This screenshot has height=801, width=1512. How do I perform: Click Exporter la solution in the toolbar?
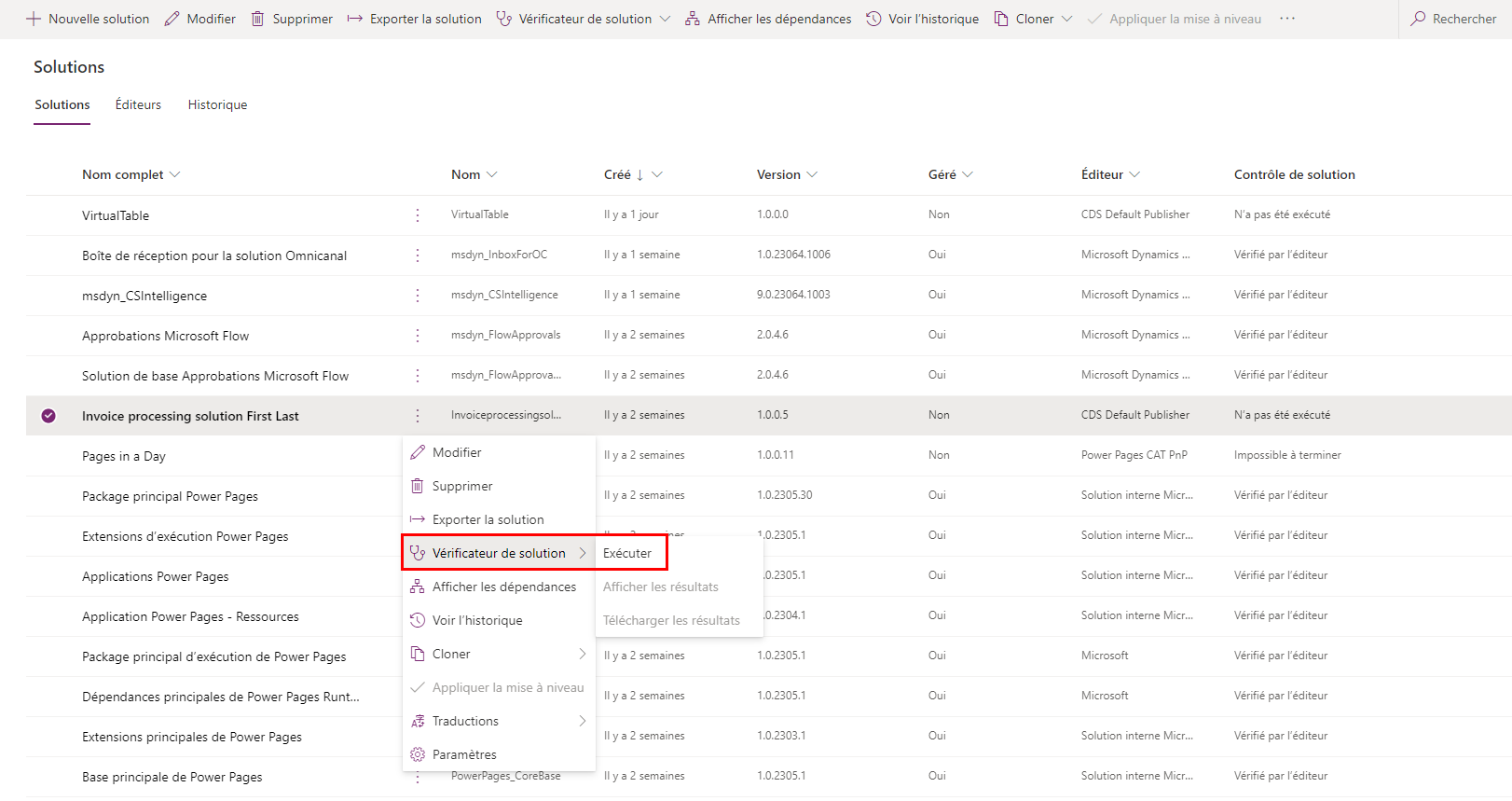[x=426, y=19]
